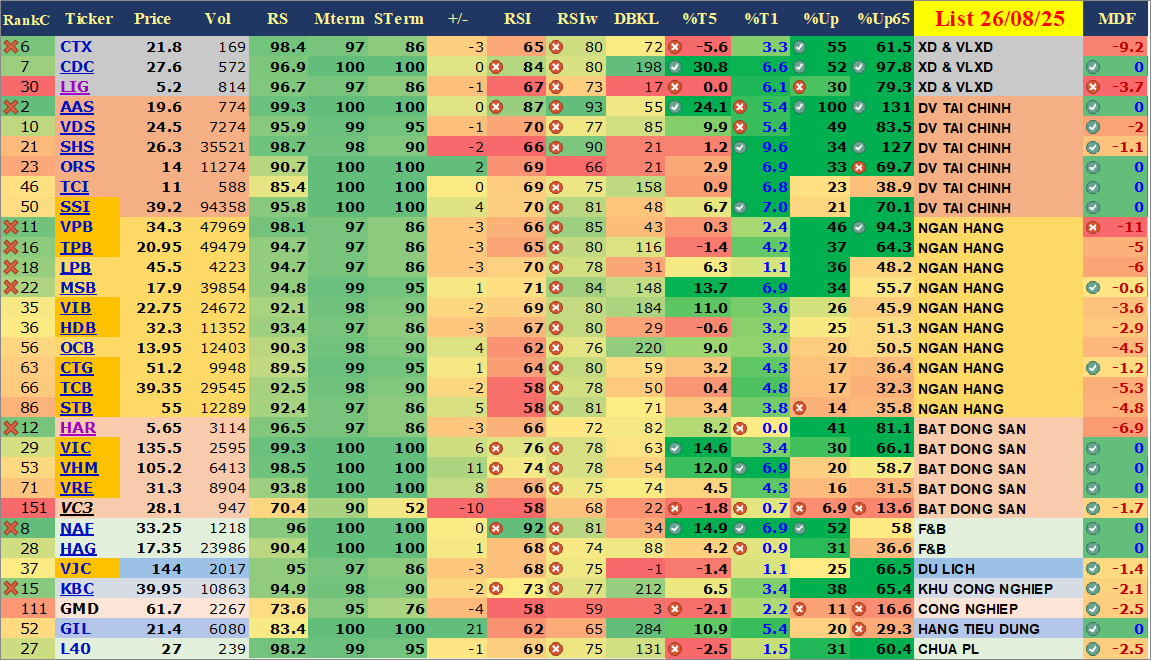Select VIC's price cell 135.5
1151x660 pixels.
pos(152,449)
